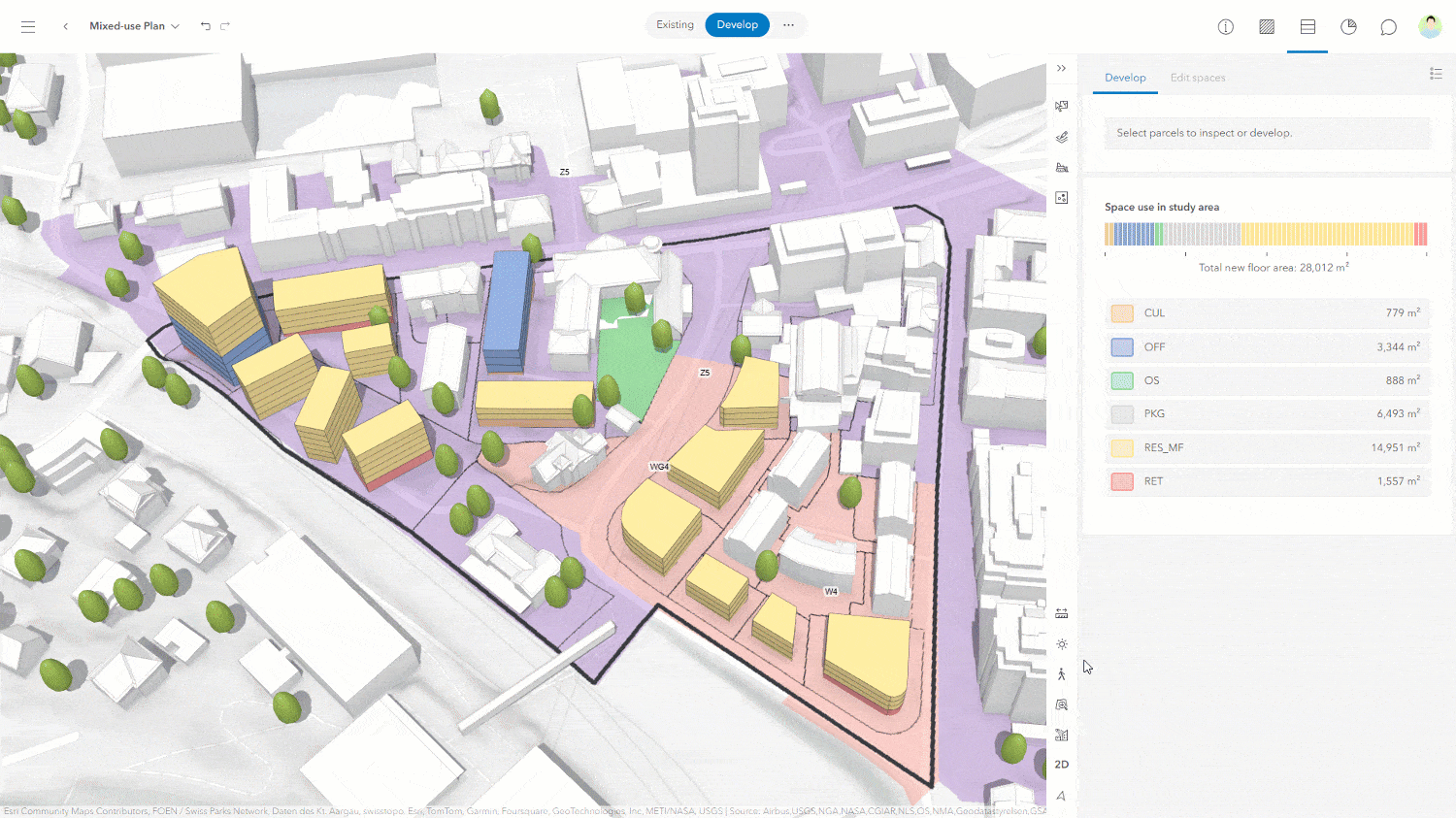Open the basemap picker icon
The image size is (1456, 818).
pyautogui.click(x=1061, y=197)
